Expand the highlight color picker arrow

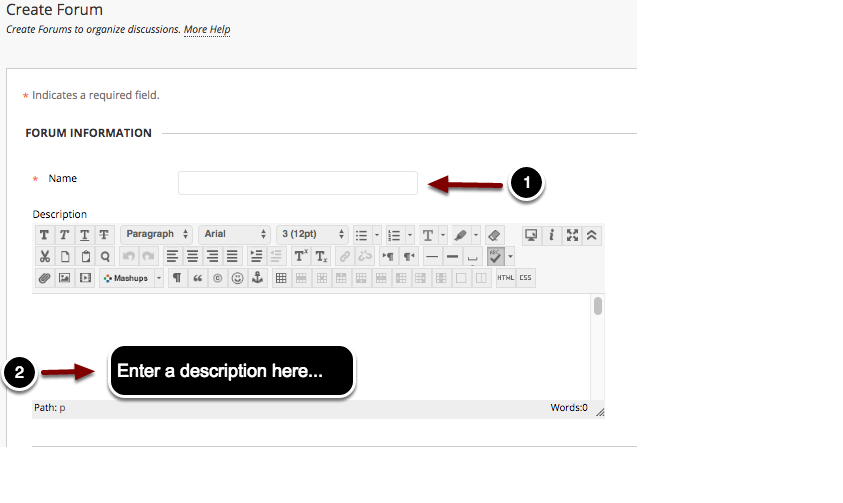click(x=476, y=235)
